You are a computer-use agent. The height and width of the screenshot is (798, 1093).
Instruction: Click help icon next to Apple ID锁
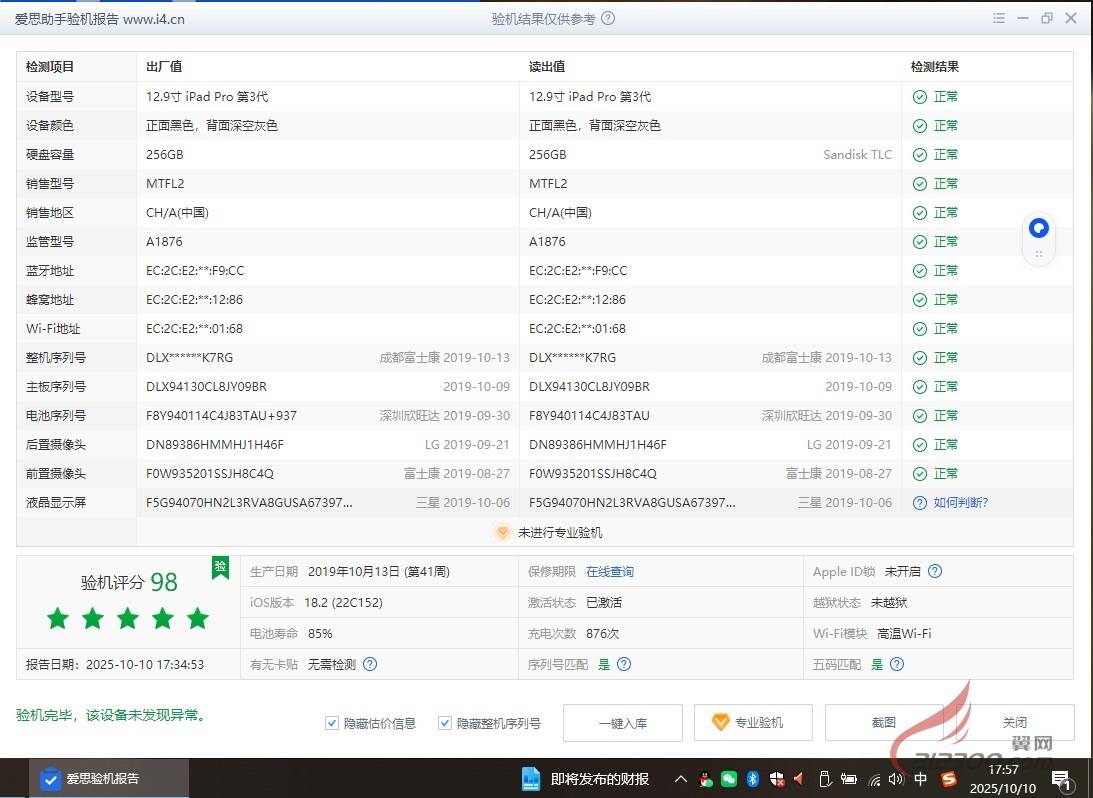(935, 572)
